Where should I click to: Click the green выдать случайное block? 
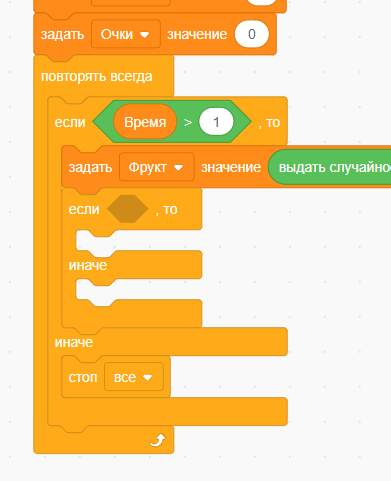point(330,167)
